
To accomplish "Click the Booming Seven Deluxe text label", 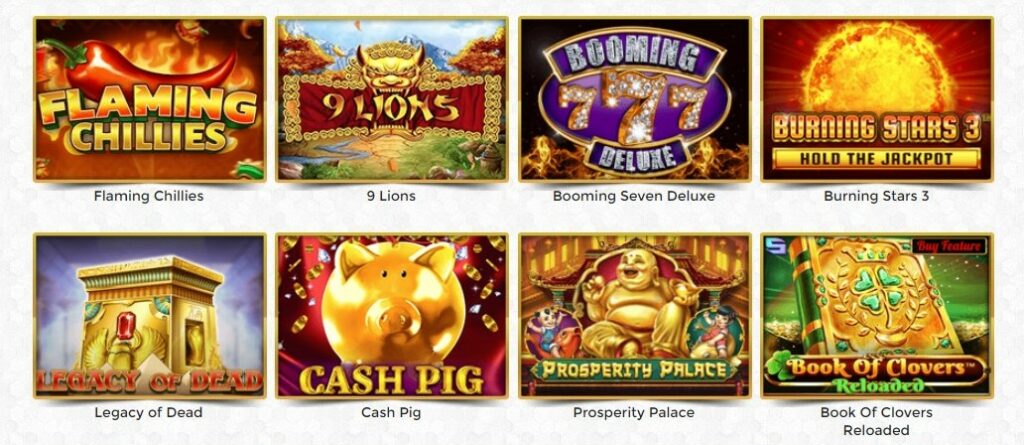I will [634, 196].
